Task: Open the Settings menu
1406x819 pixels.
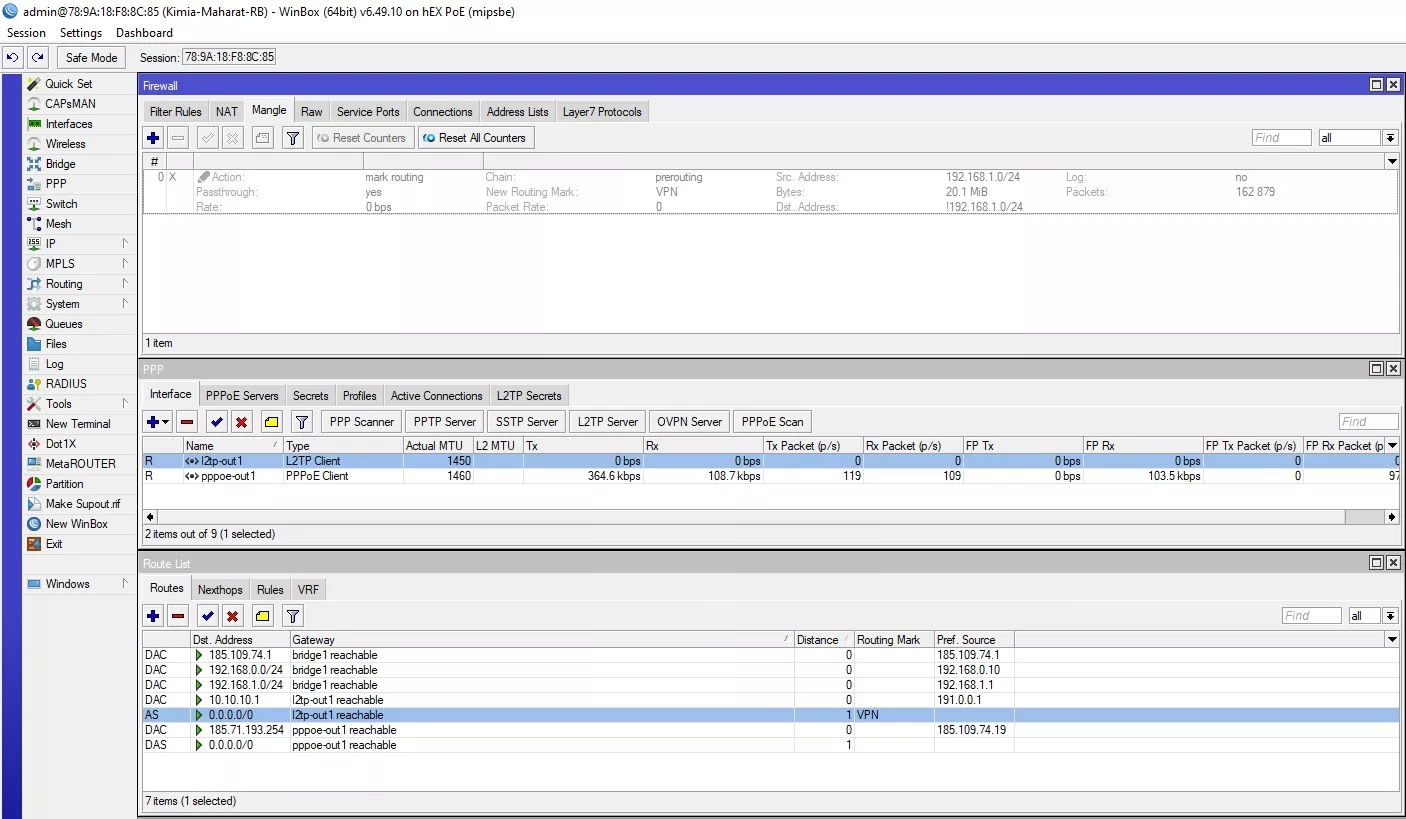Action: pyautogui.click(x=81, y=33)
